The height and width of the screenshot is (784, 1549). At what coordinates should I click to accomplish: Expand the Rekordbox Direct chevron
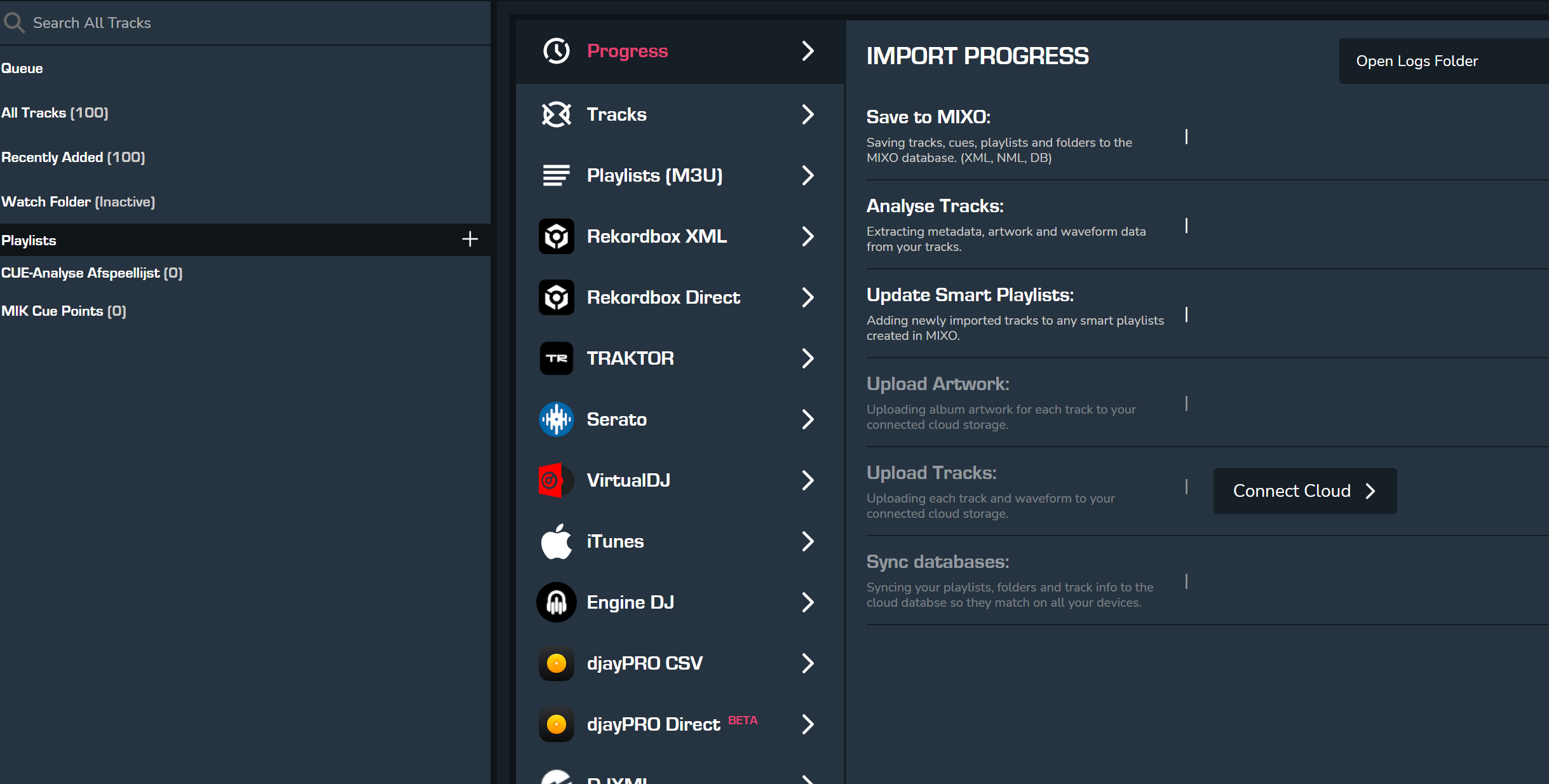click(x=807, y=297)
